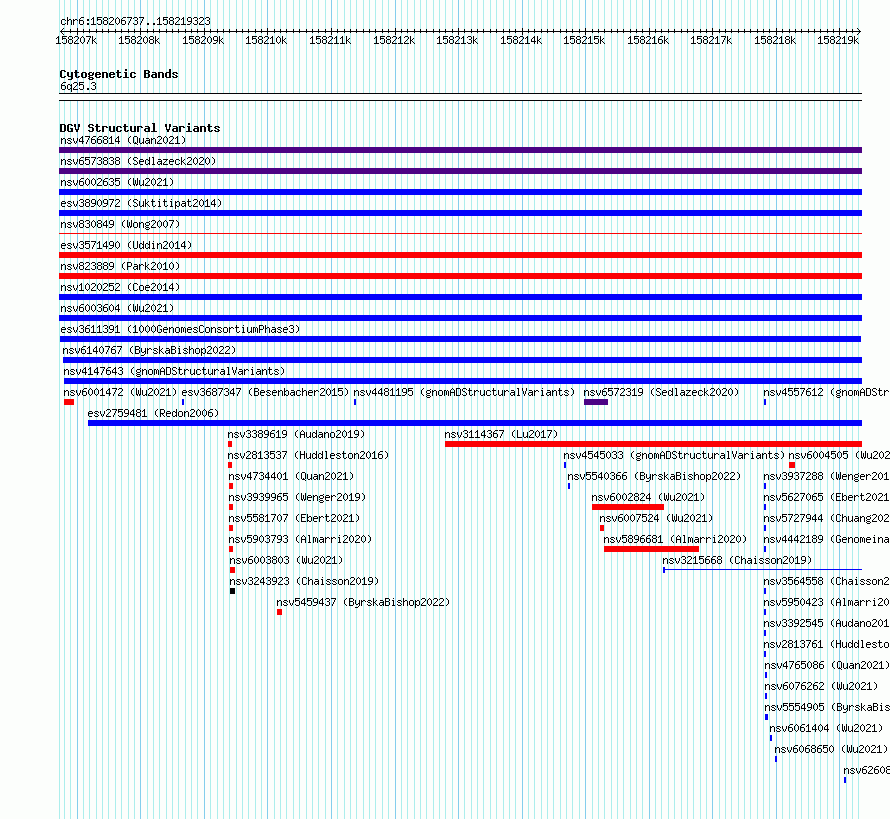Image resolution: width=890 pixels, height=819 pixels.
Task: Open nsv4765086 (Quan2021) label
Action: 827,665
